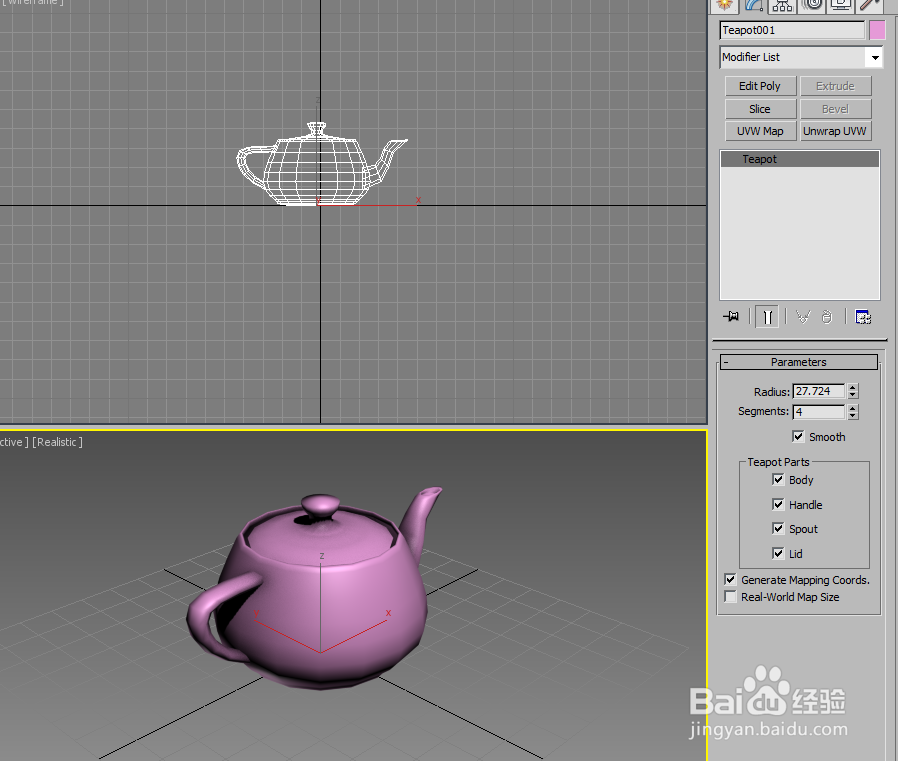Open the Create command panel tab

pyautogui.click(x=724, y=5)
